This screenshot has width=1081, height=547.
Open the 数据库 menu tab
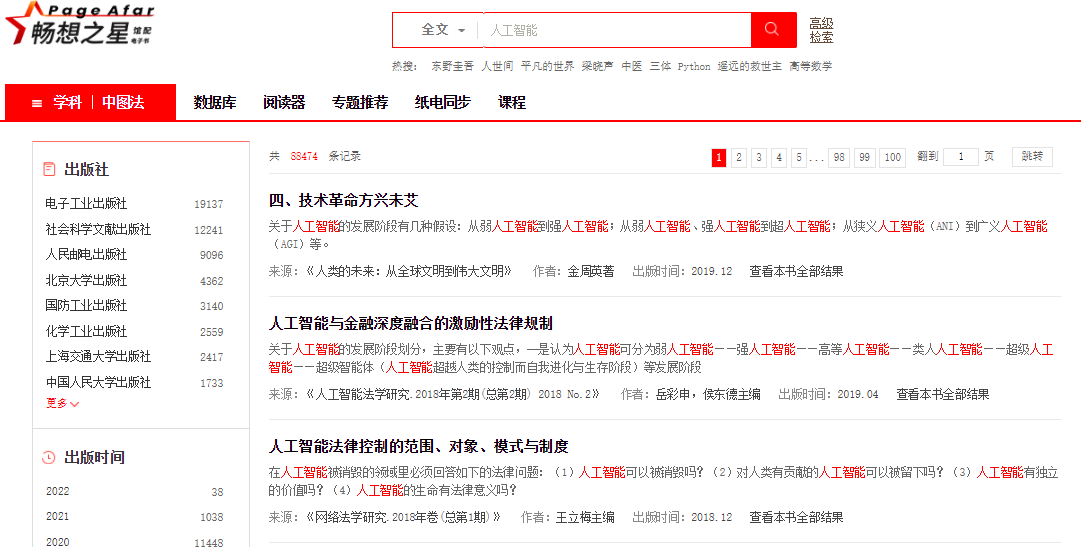pos(215,103)
